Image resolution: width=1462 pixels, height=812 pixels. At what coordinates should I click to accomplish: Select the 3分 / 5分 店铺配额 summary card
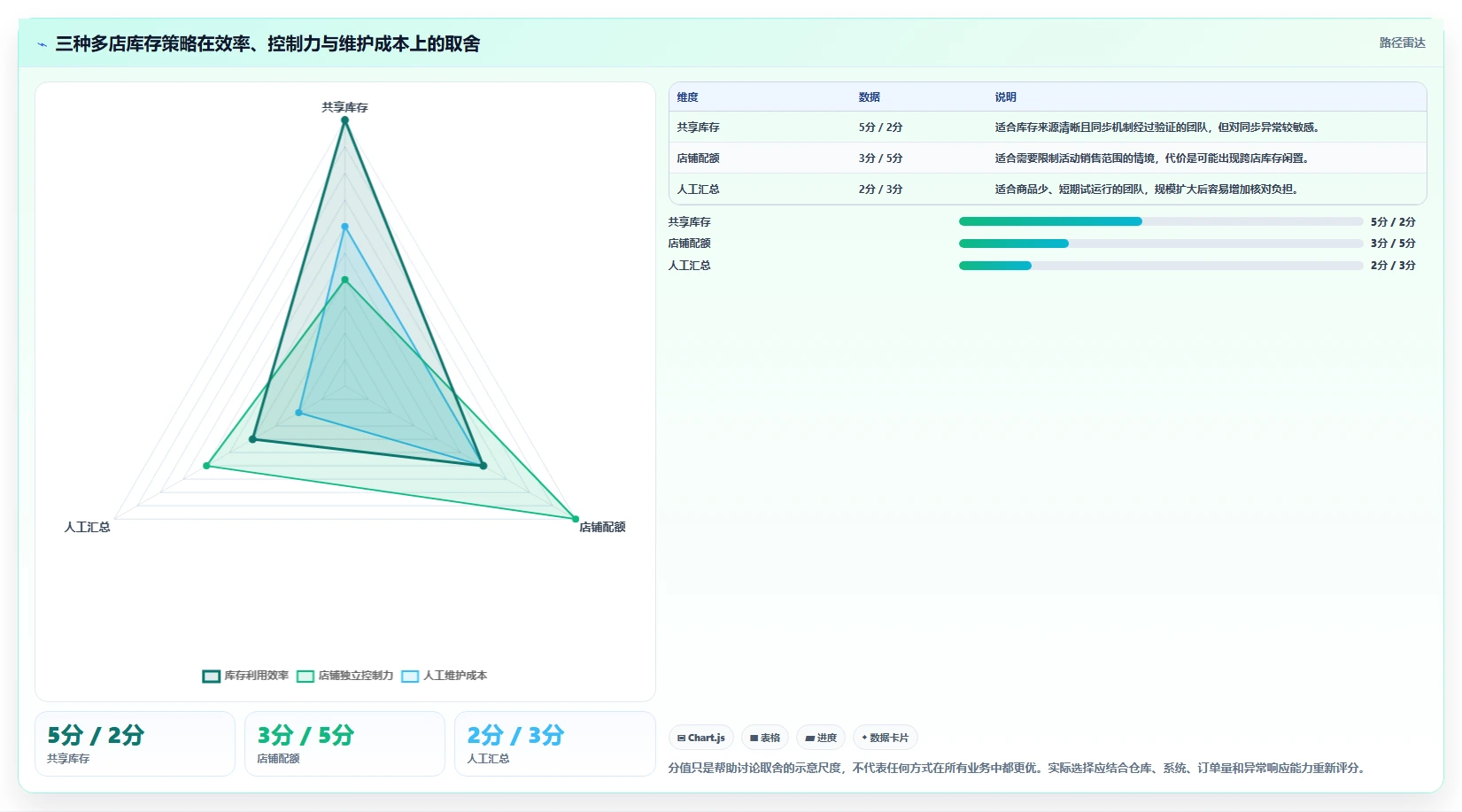[344, 744]
